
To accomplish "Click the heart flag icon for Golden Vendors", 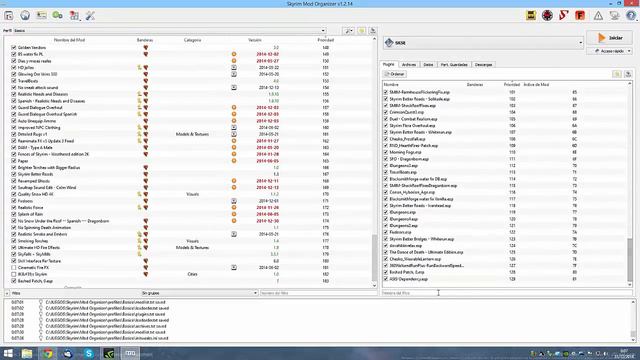I will [146, 47].
